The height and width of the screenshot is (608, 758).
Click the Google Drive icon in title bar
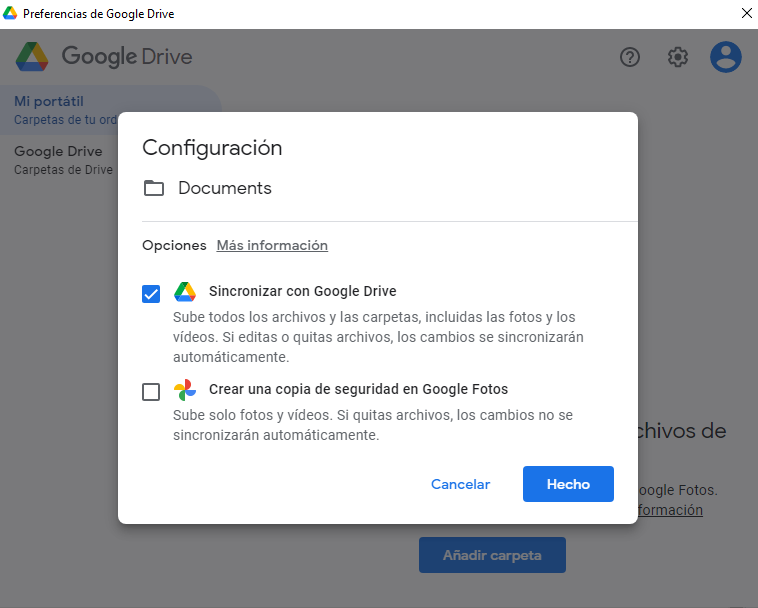point(10,14)
